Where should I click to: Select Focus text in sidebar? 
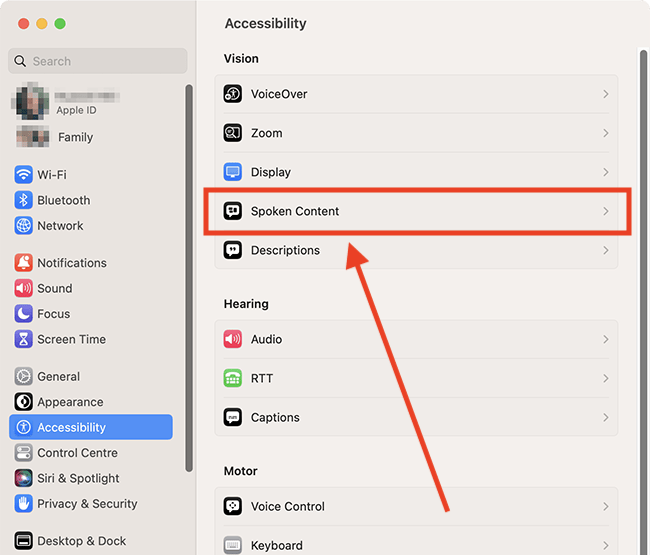point(53,314)
